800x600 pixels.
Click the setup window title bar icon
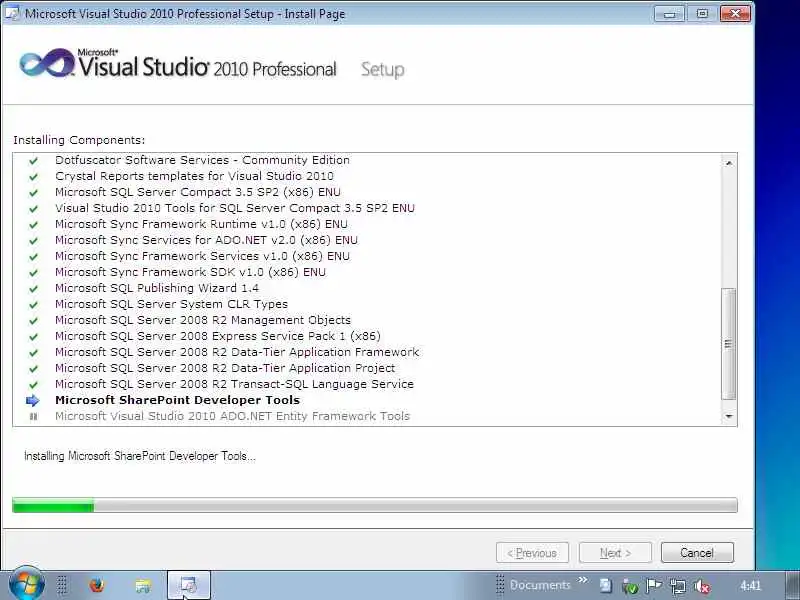12,13
